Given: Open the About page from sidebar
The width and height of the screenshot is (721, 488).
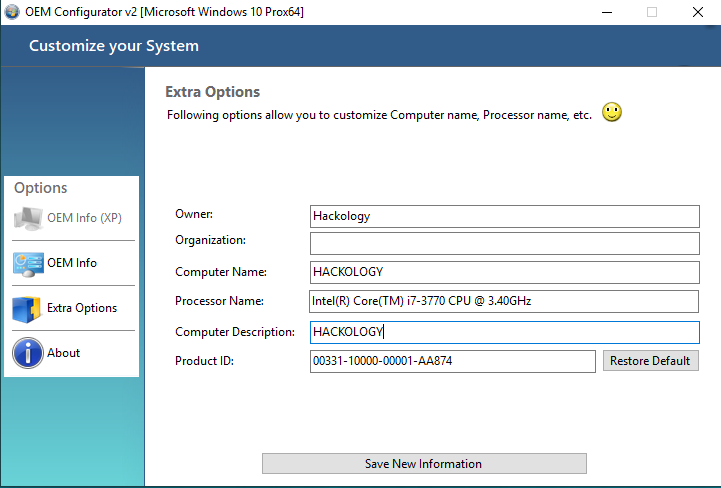Looking at the screenshot, I should point(64,353).
